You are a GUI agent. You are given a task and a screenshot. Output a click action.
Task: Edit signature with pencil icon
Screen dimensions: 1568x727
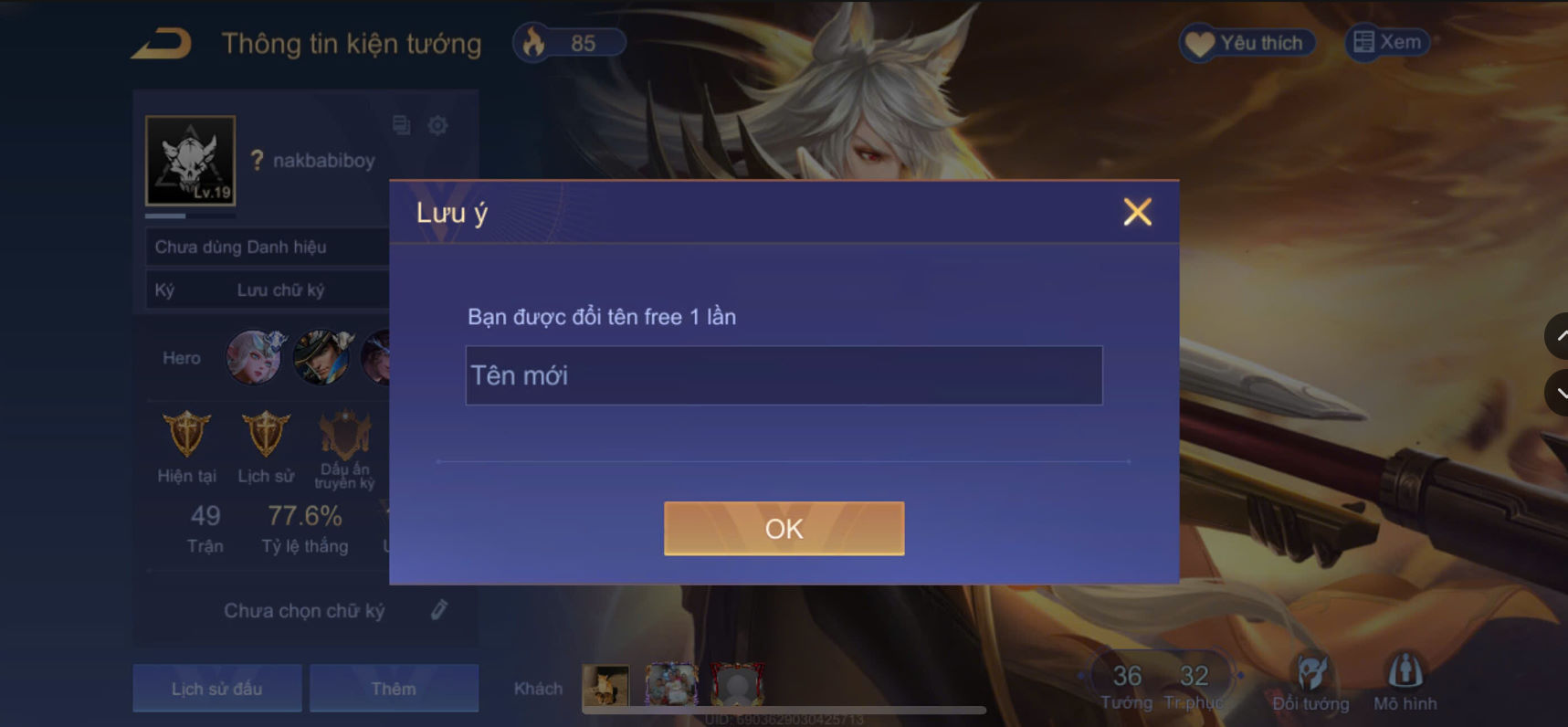coord(439,609)
